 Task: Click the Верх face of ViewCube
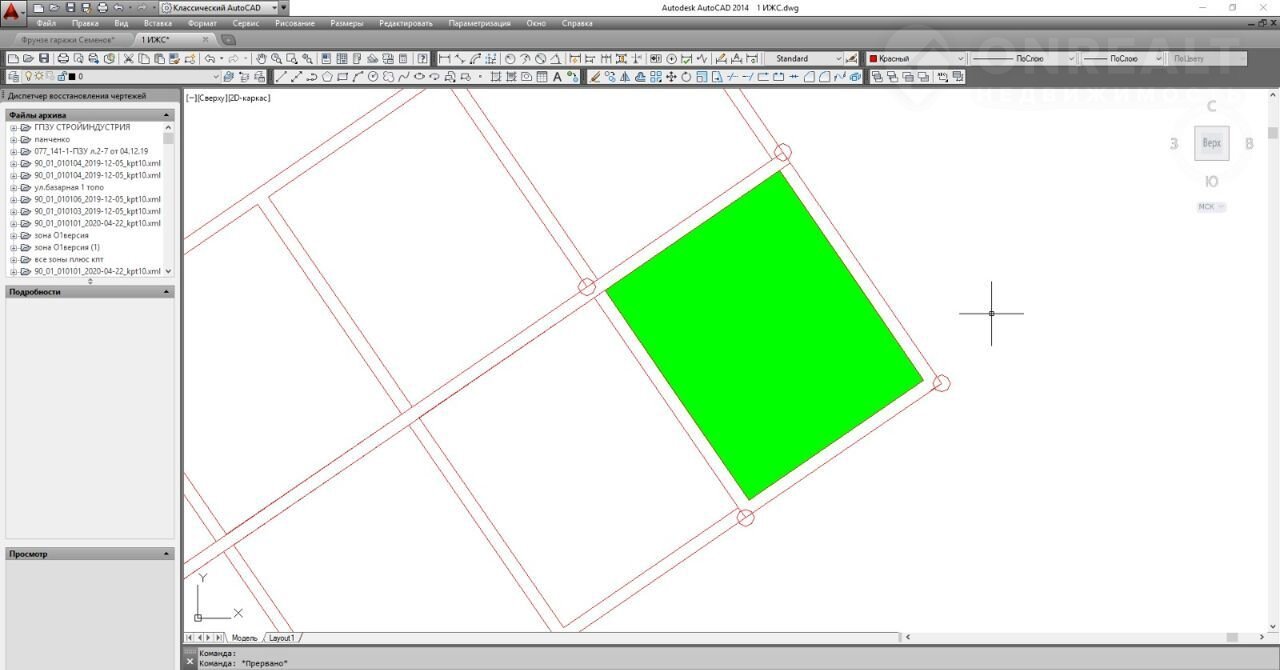point(1211,143)
